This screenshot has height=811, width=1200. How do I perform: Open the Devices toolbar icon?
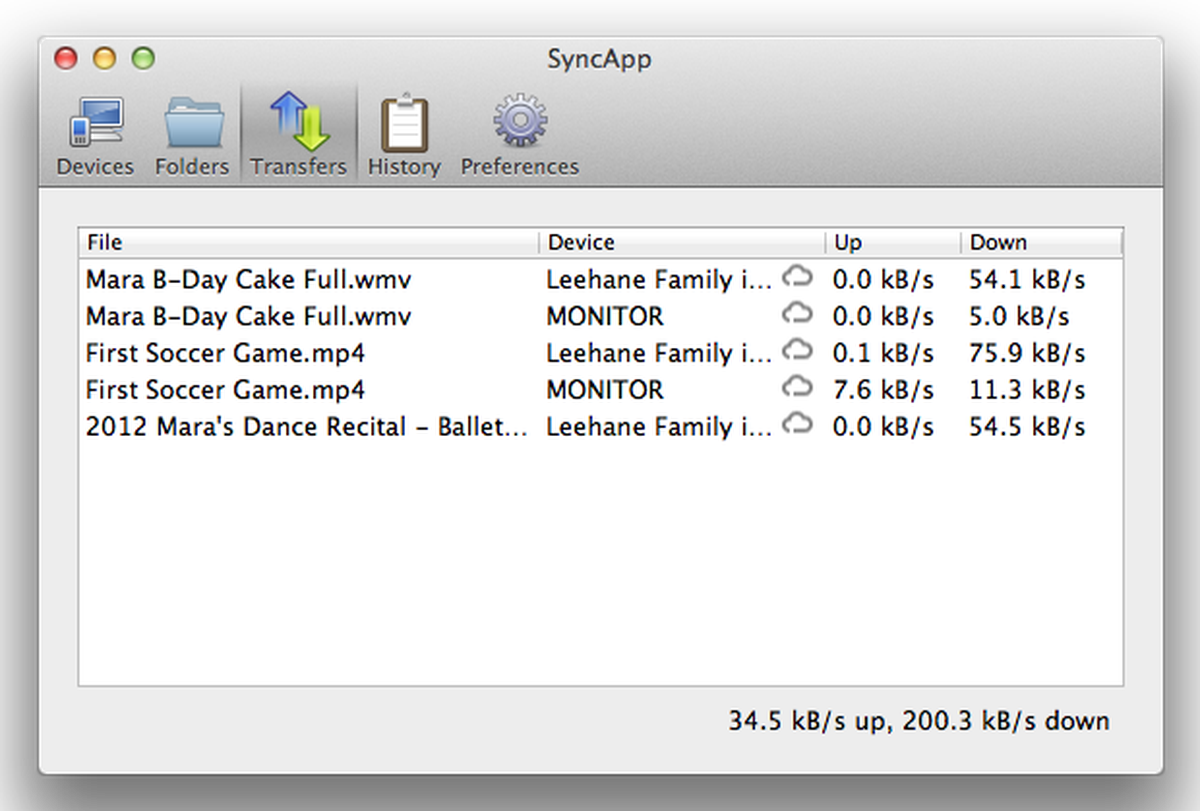tap(95, 124)
